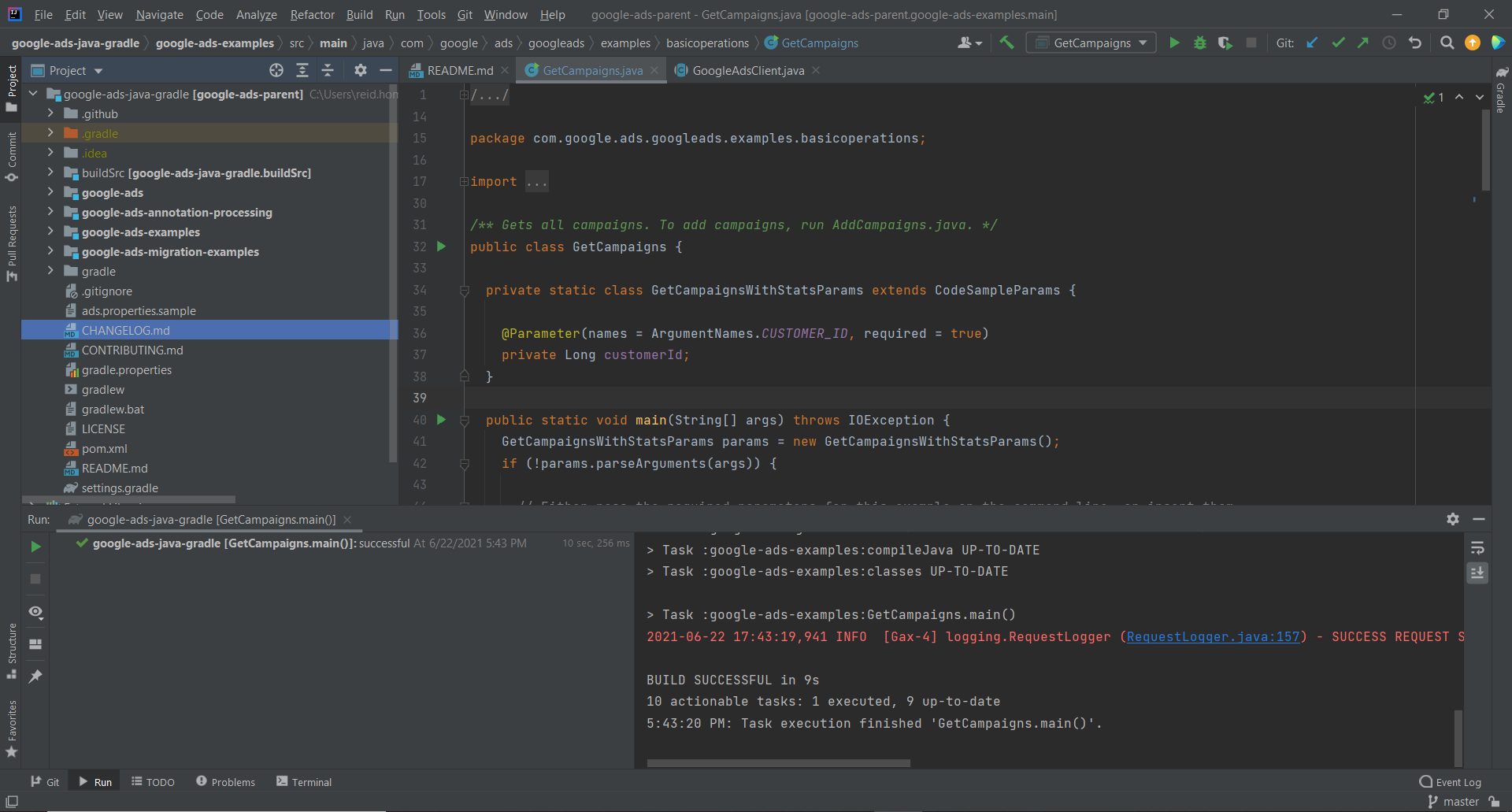
Task: Click the console horizontal scrollbar
Action: (778, 763)
